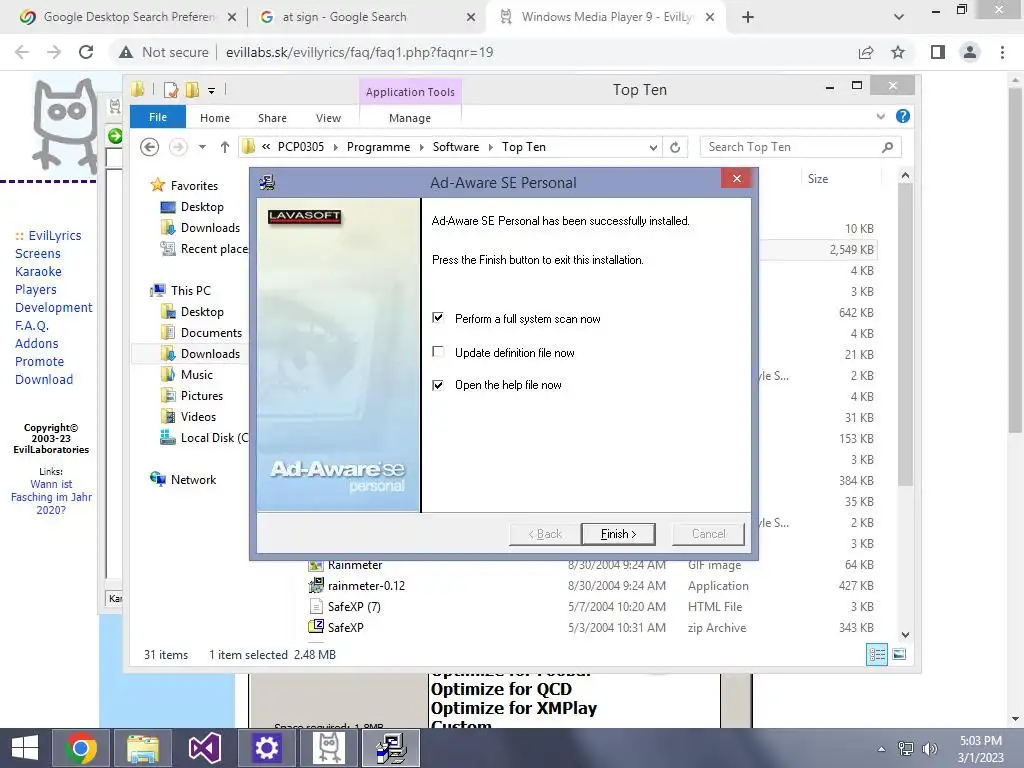Open recent locations dropdown in Explorer
The image size is (1024, 768).
pos(202,147)
